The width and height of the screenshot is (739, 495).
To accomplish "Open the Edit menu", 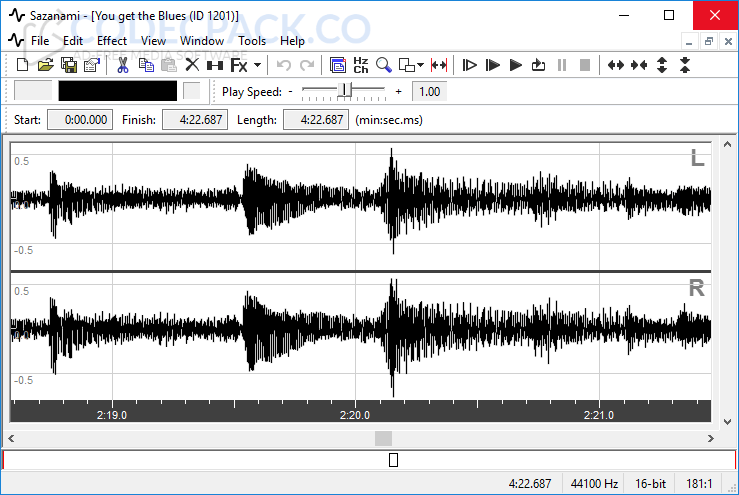I will click(73, 41).
